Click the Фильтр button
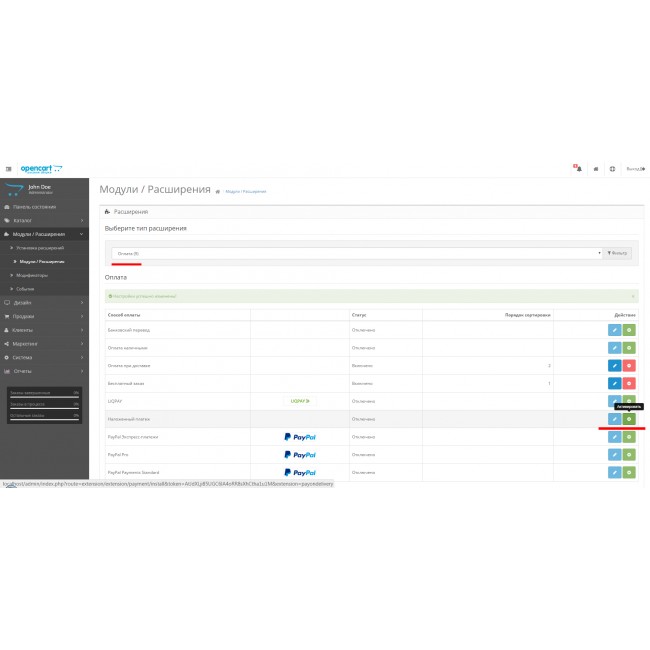The height and width of the screenshot is (650, 650). click(x=618, y=253)
